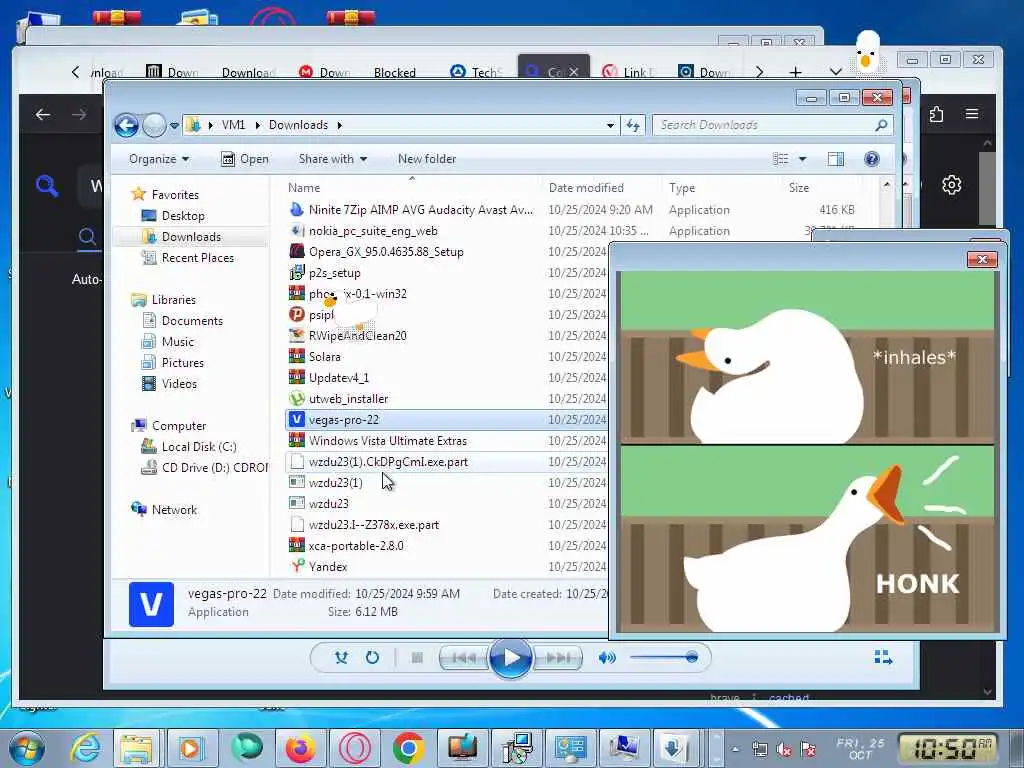This screenshot has width=1024, height=768.
Task: Select Music library
Action: click(x=178, y=342)
